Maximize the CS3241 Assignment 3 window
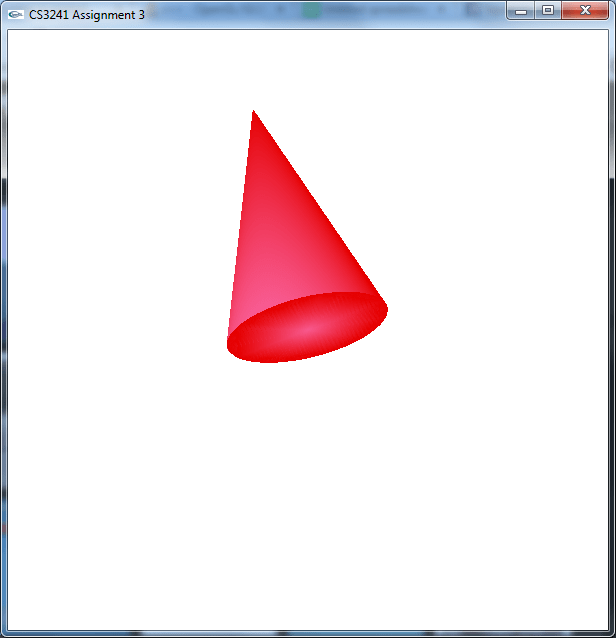This screenshot has width=616, height=638. (x=548, y=11)
